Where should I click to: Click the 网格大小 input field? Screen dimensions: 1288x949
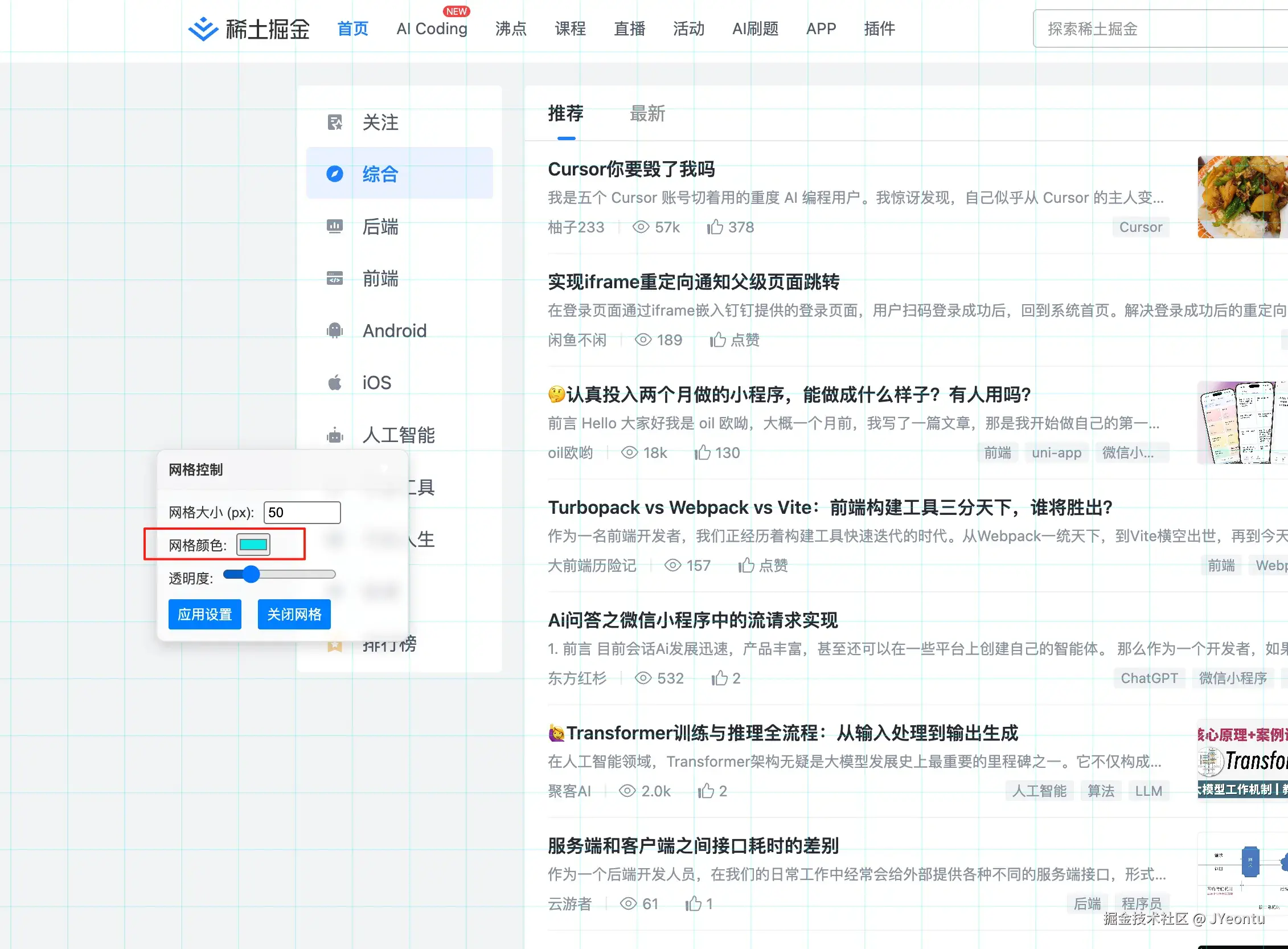(x=302, y=513)
